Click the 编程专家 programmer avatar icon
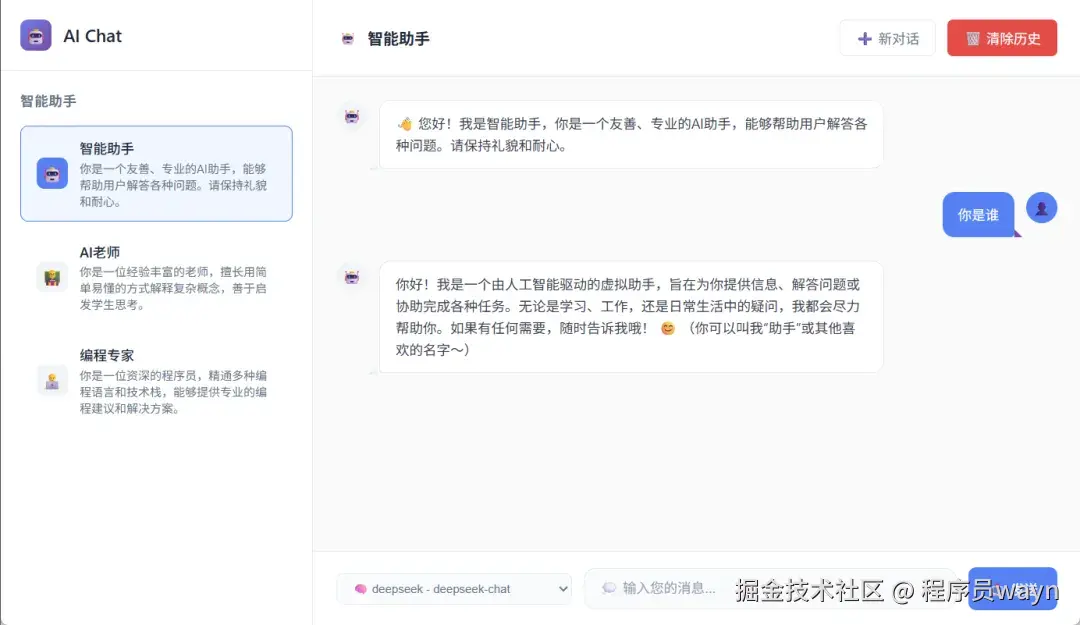The width and height of the screenshot is (1080, 625). click(52, 379)
